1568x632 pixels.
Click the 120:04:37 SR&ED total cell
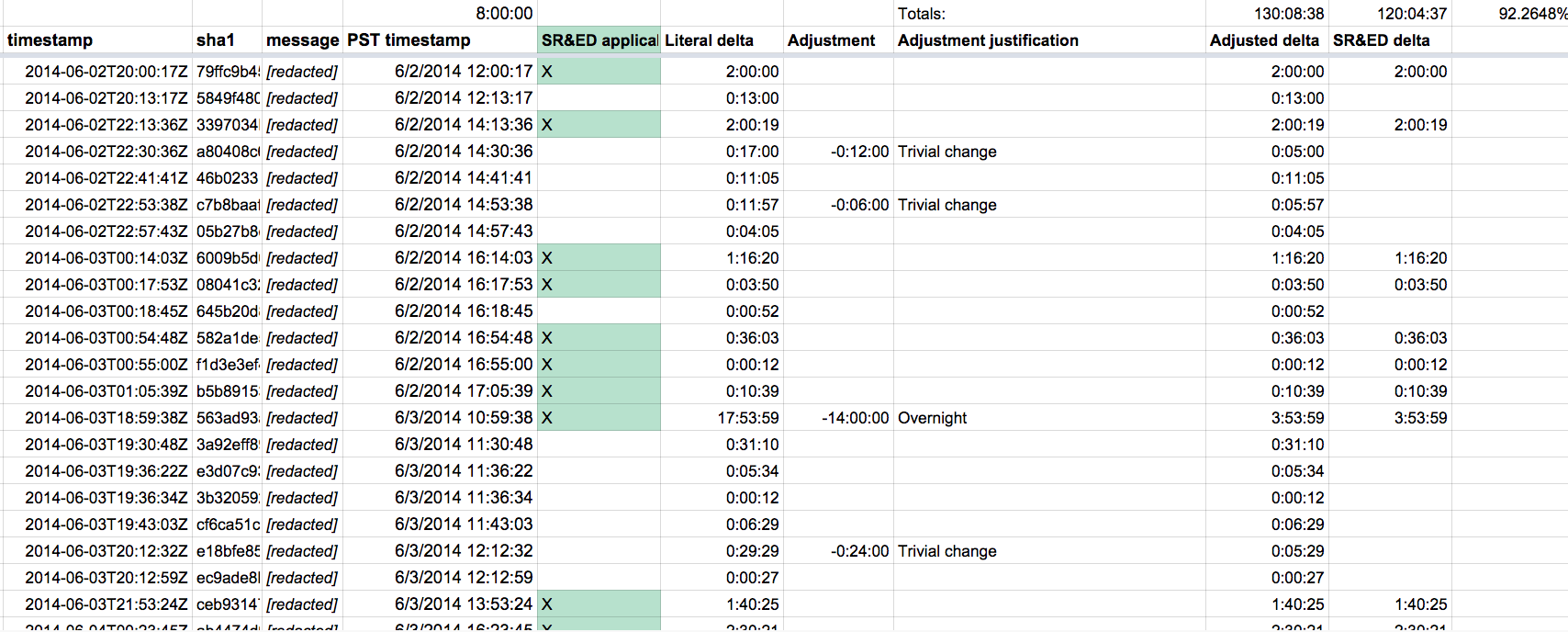[x=1390, y=14]
